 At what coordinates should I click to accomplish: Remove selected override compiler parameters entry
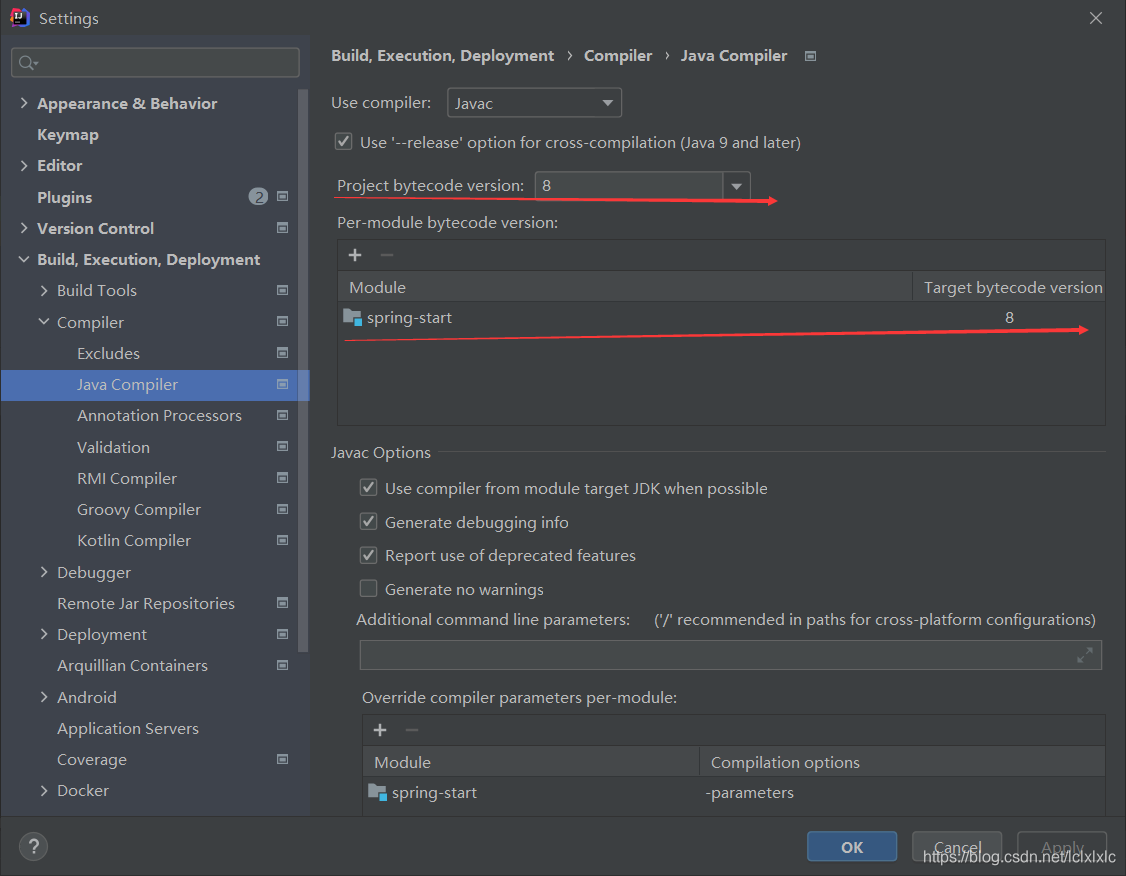point(411,730)
